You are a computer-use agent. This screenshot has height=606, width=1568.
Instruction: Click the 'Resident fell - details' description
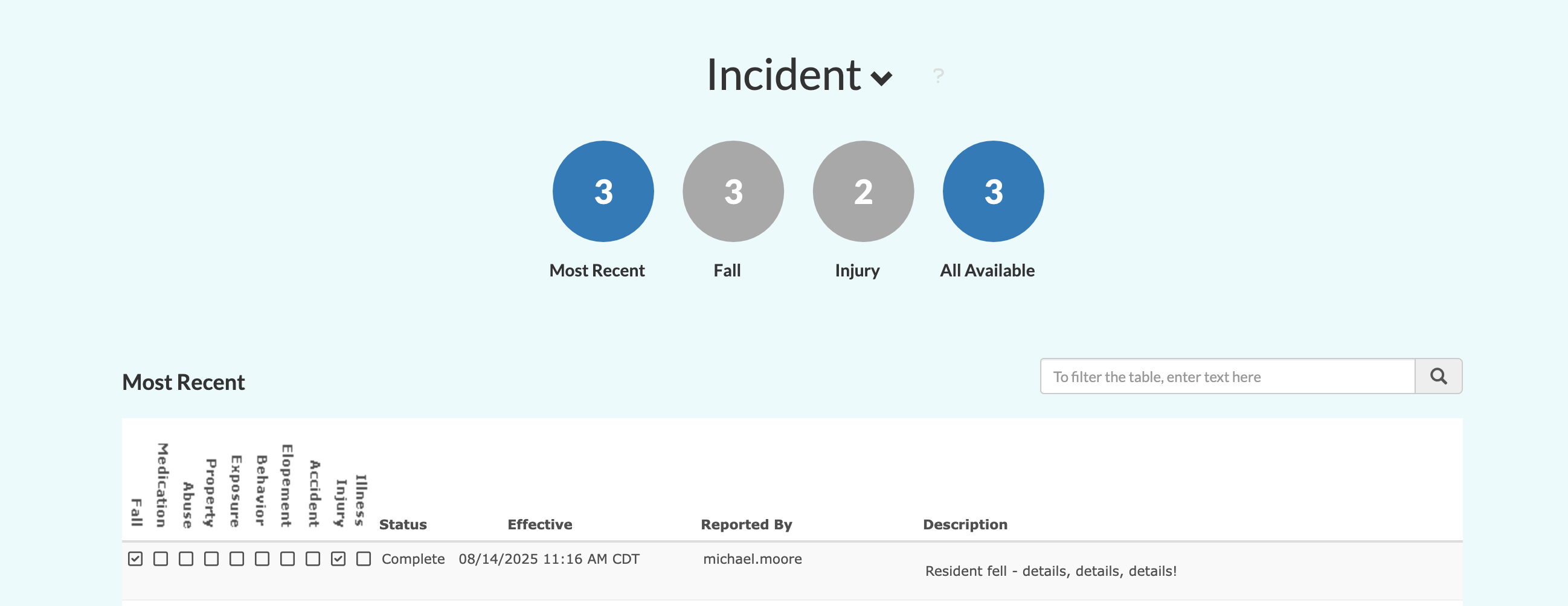1051,571
